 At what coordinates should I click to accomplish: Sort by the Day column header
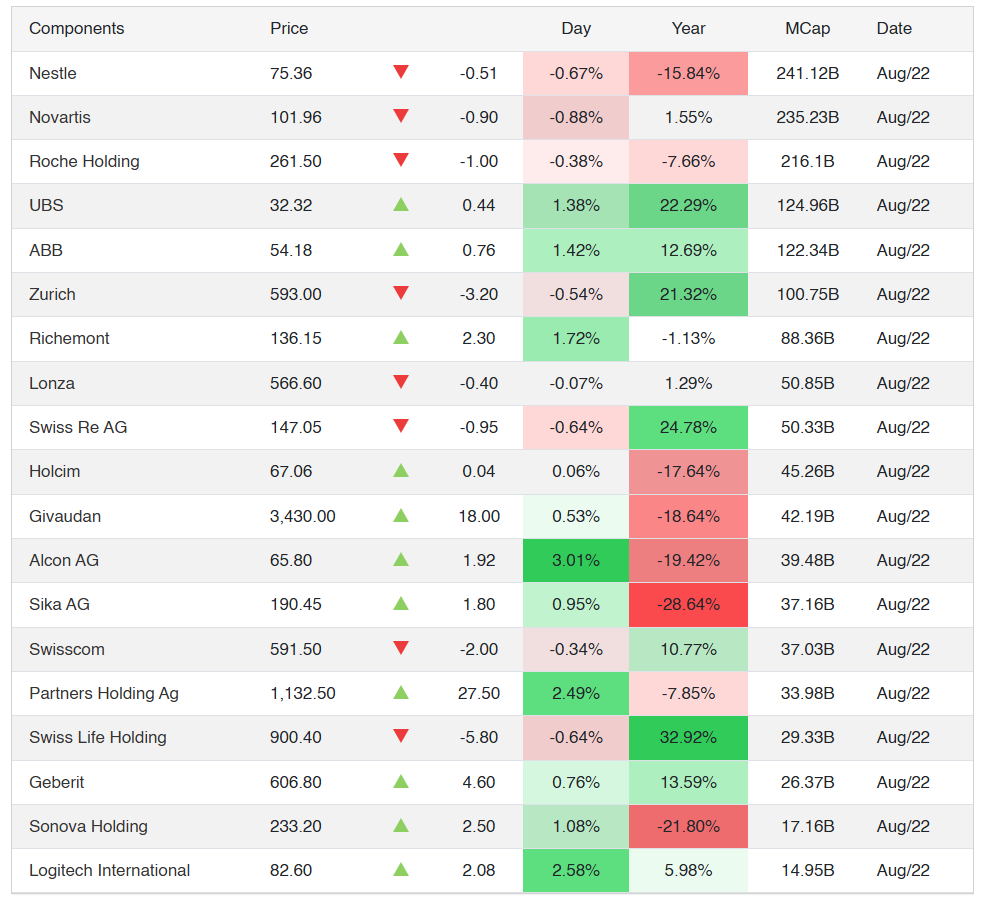pyautogui.click(x=576, y=28)
